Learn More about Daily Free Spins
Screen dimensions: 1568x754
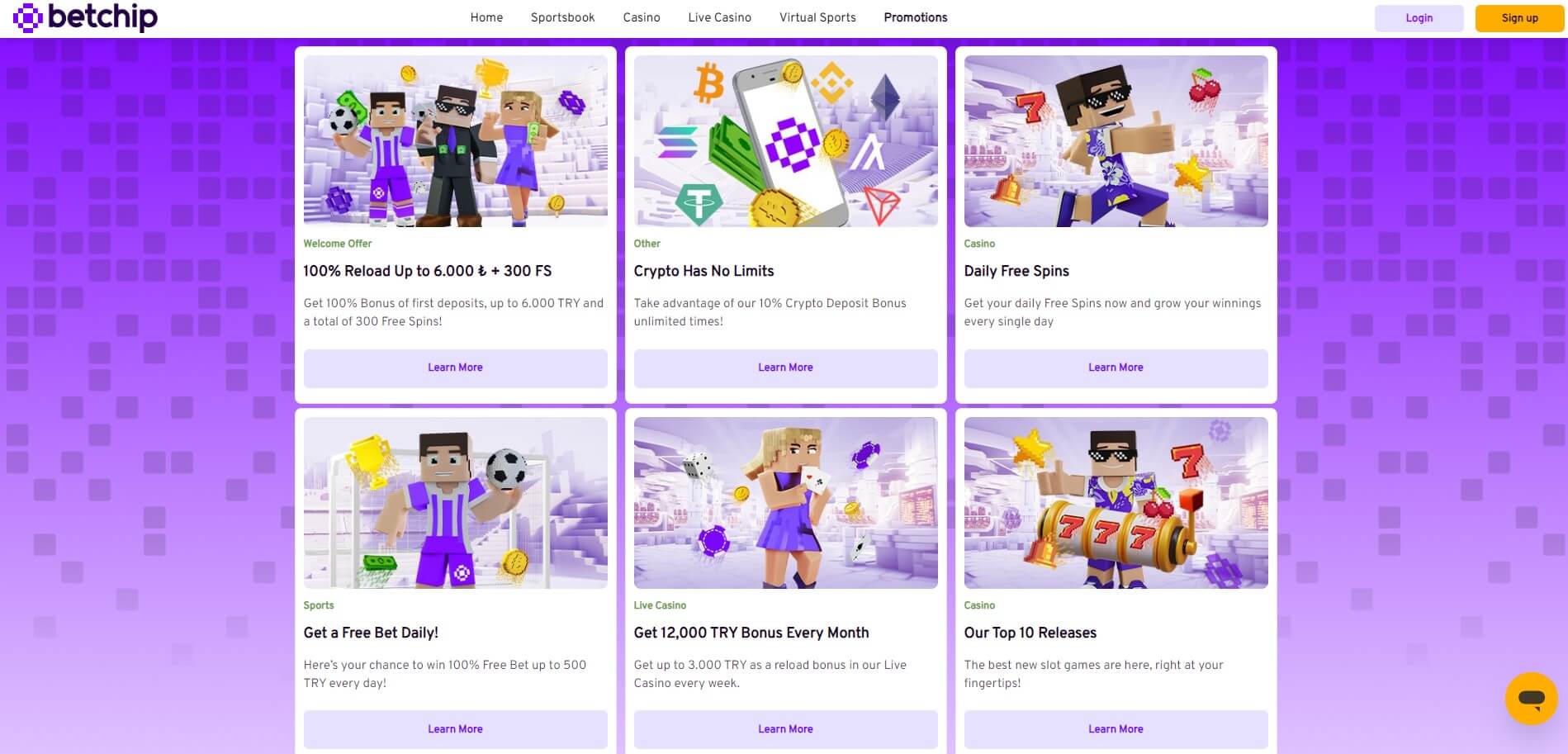point(1116,368)
